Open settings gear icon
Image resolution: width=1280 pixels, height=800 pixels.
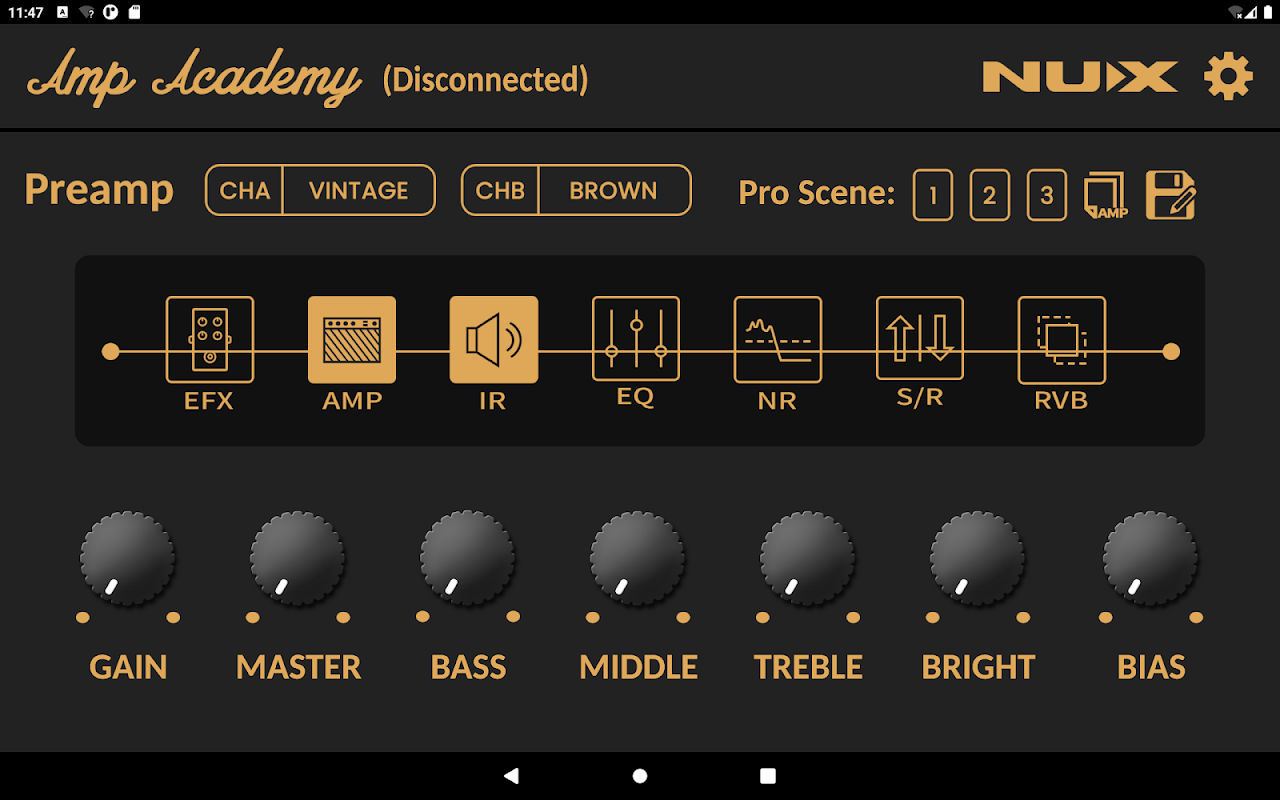pyautogui.click(x=1228, y=77)
